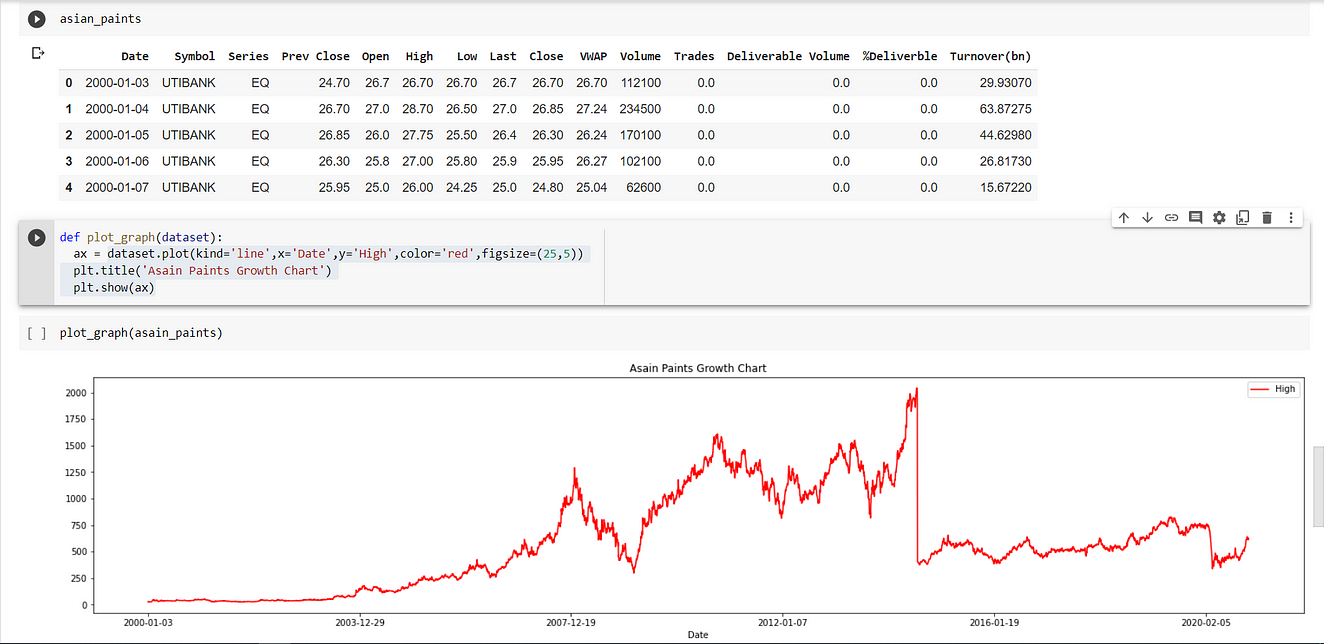
Task: Run the plot_graph(asain_paints) cell via empty brackets
Action: pyautogui.click(x=37, y=333)
